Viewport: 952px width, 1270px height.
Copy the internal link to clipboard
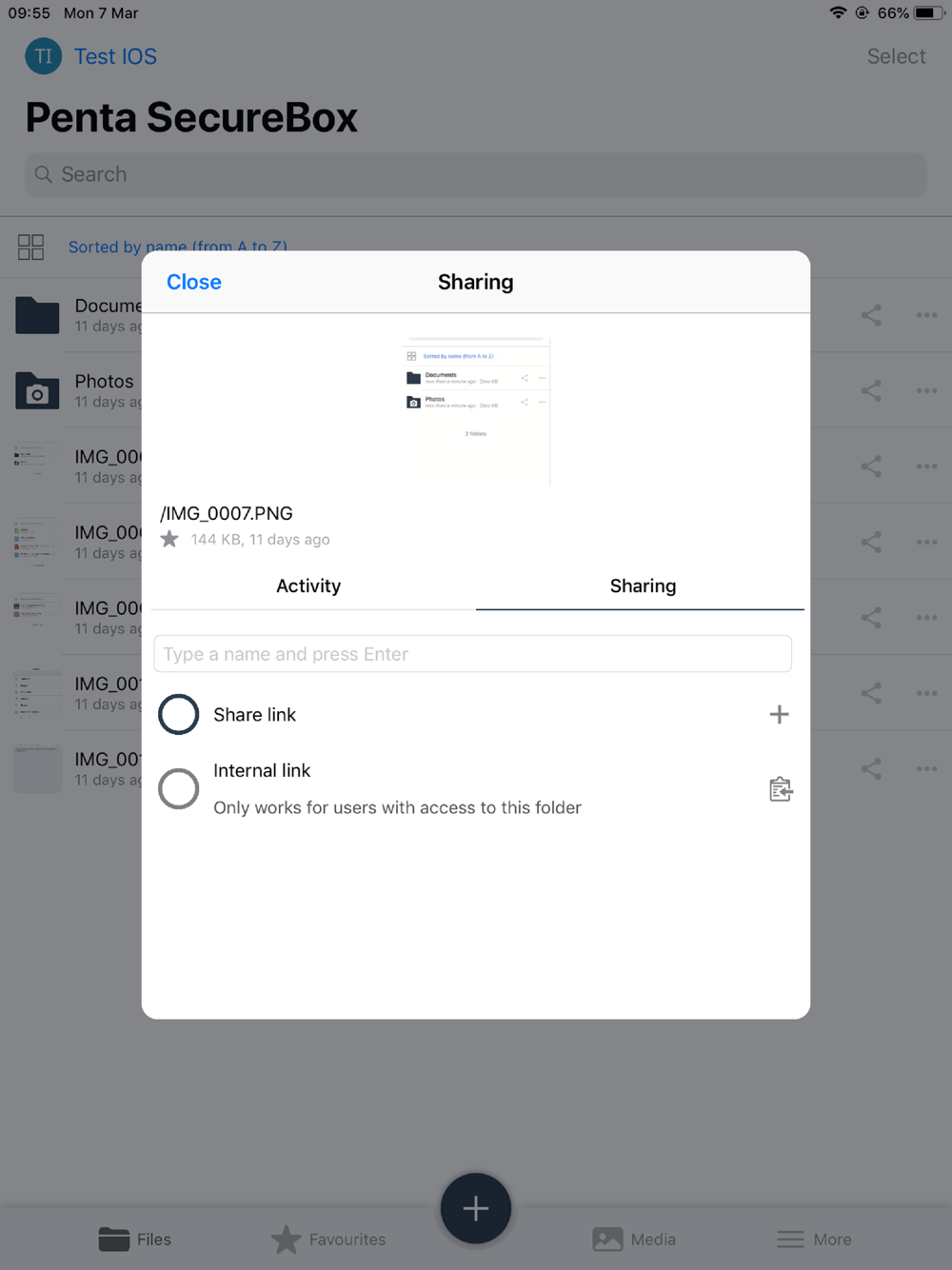pos(781,789)
